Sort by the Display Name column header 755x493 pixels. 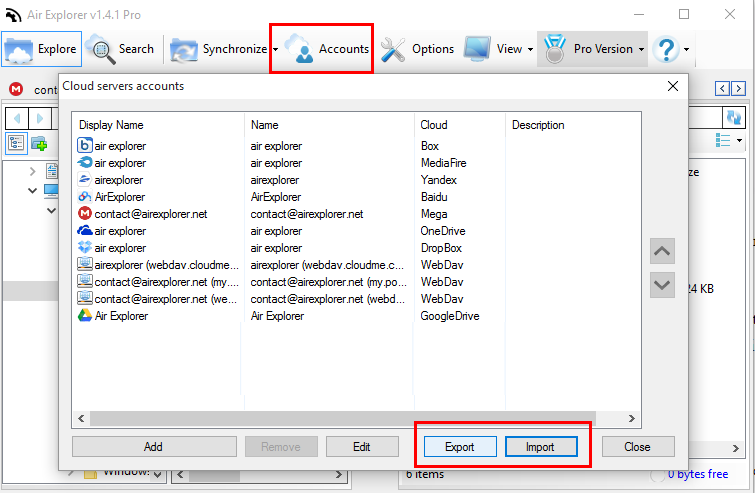click(158, 125)
